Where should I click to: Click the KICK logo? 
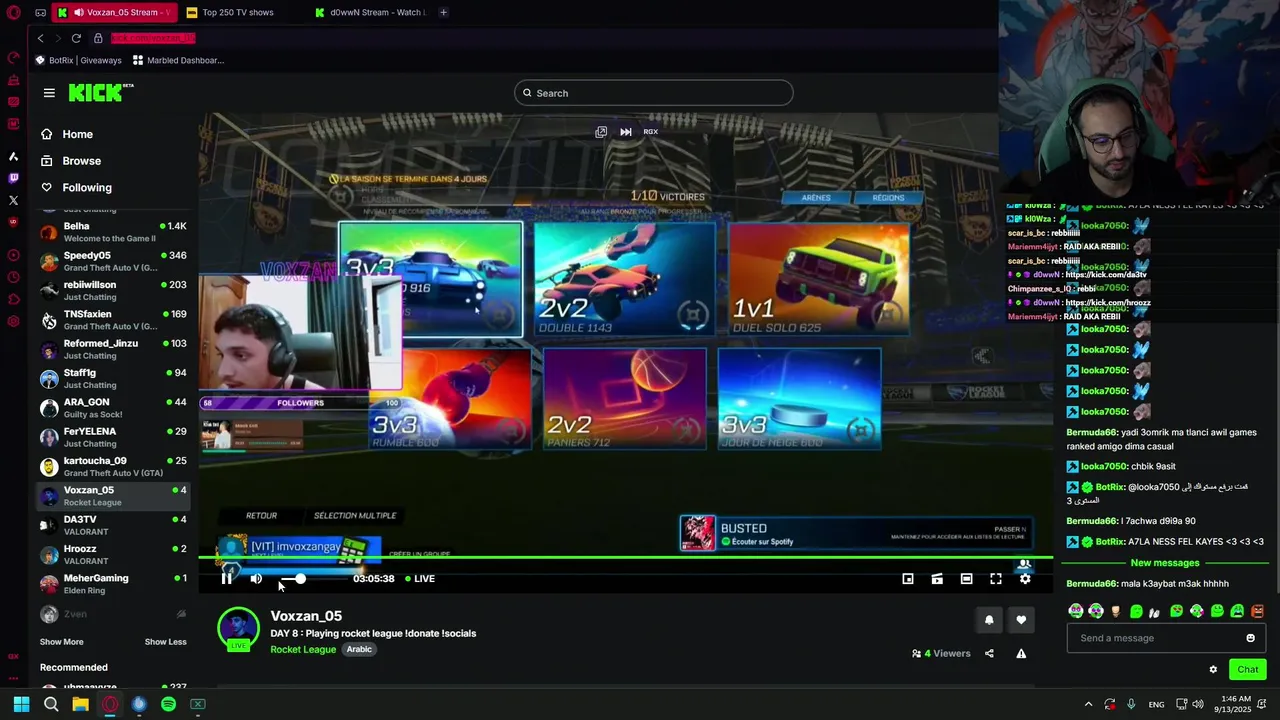coord(100,93)
